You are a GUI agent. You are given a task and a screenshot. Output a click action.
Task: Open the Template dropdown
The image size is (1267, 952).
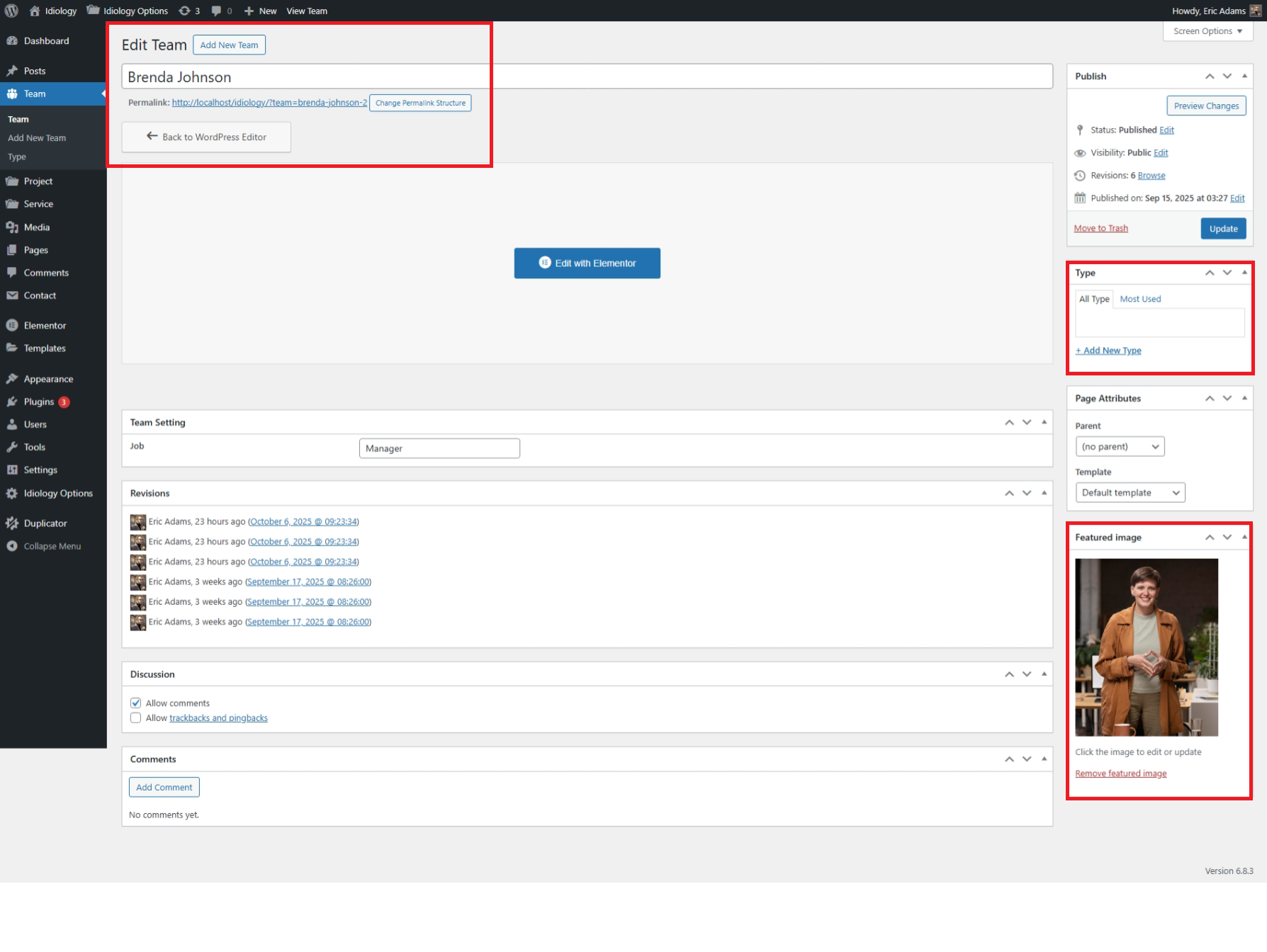[1130, 493]
